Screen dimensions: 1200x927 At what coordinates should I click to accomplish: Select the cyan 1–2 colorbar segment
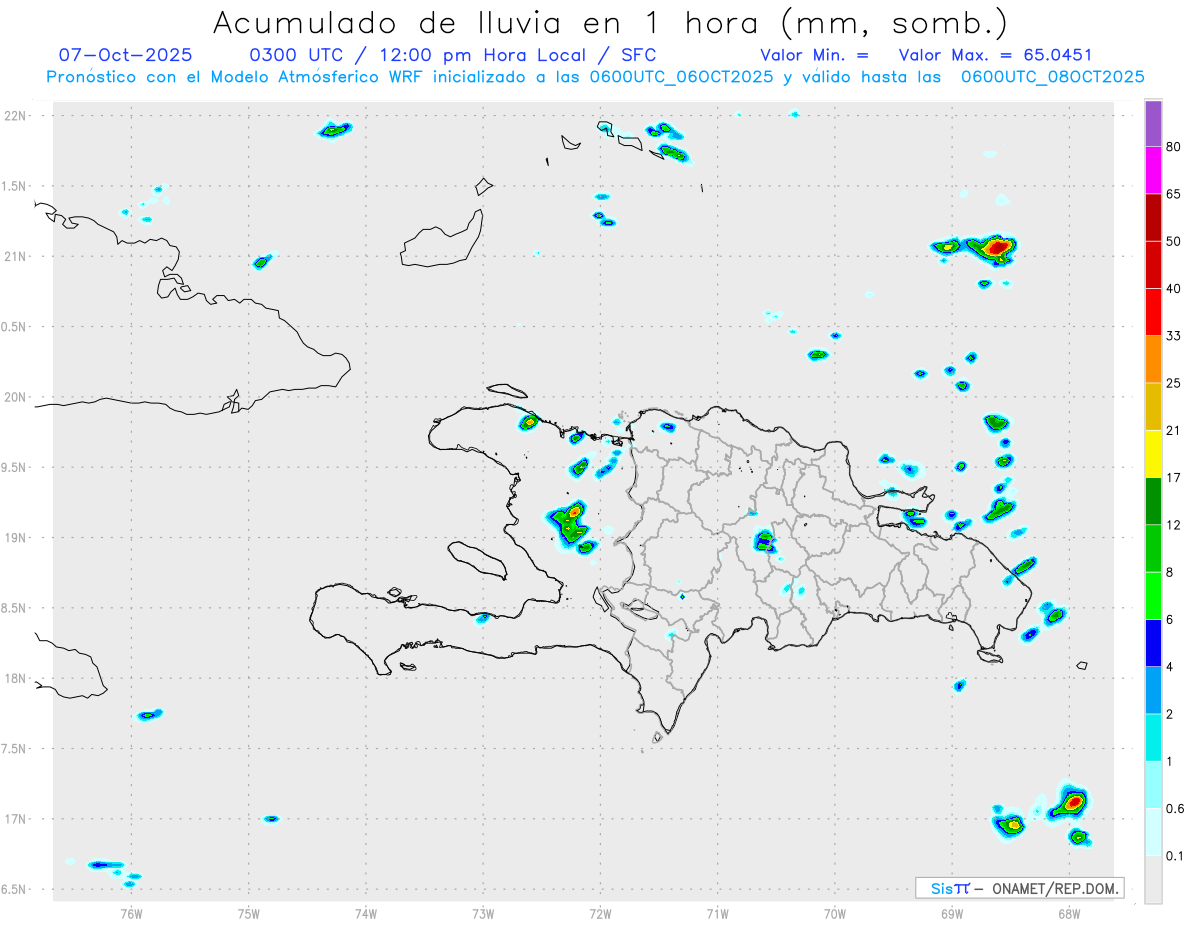click(x=1153, y=737)
